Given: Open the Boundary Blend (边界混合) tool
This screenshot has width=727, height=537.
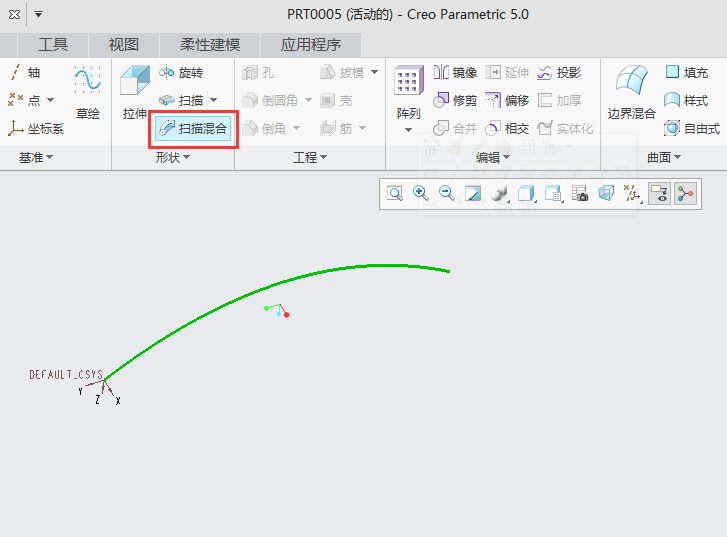Looking at the screenshot, I should click(631, 92).
